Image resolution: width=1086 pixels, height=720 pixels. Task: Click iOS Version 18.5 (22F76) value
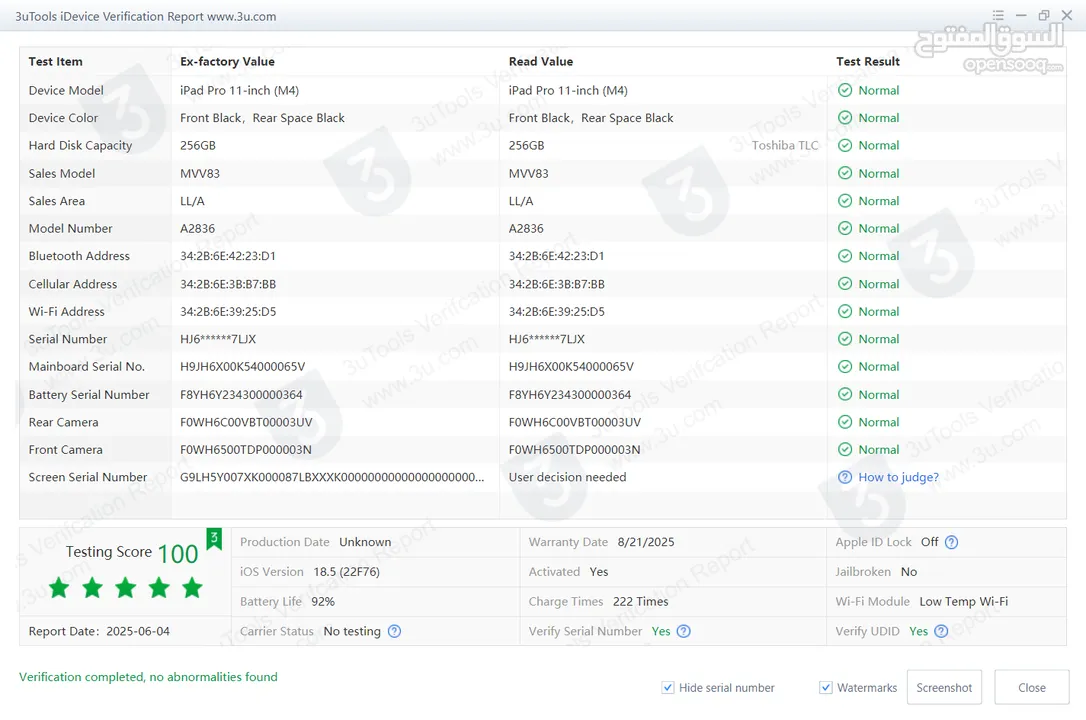[346, 572]
